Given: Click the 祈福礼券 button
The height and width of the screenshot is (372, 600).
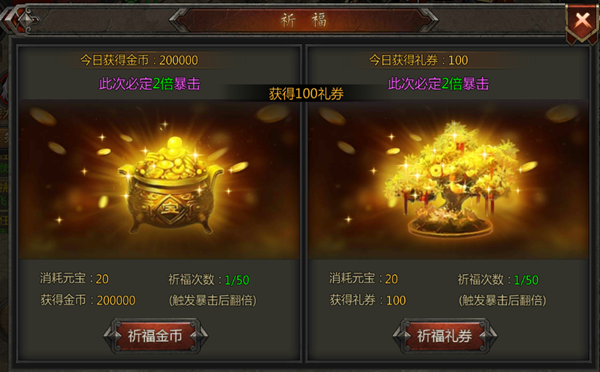Looking at the screenshot, I should (x=445, y=336).
